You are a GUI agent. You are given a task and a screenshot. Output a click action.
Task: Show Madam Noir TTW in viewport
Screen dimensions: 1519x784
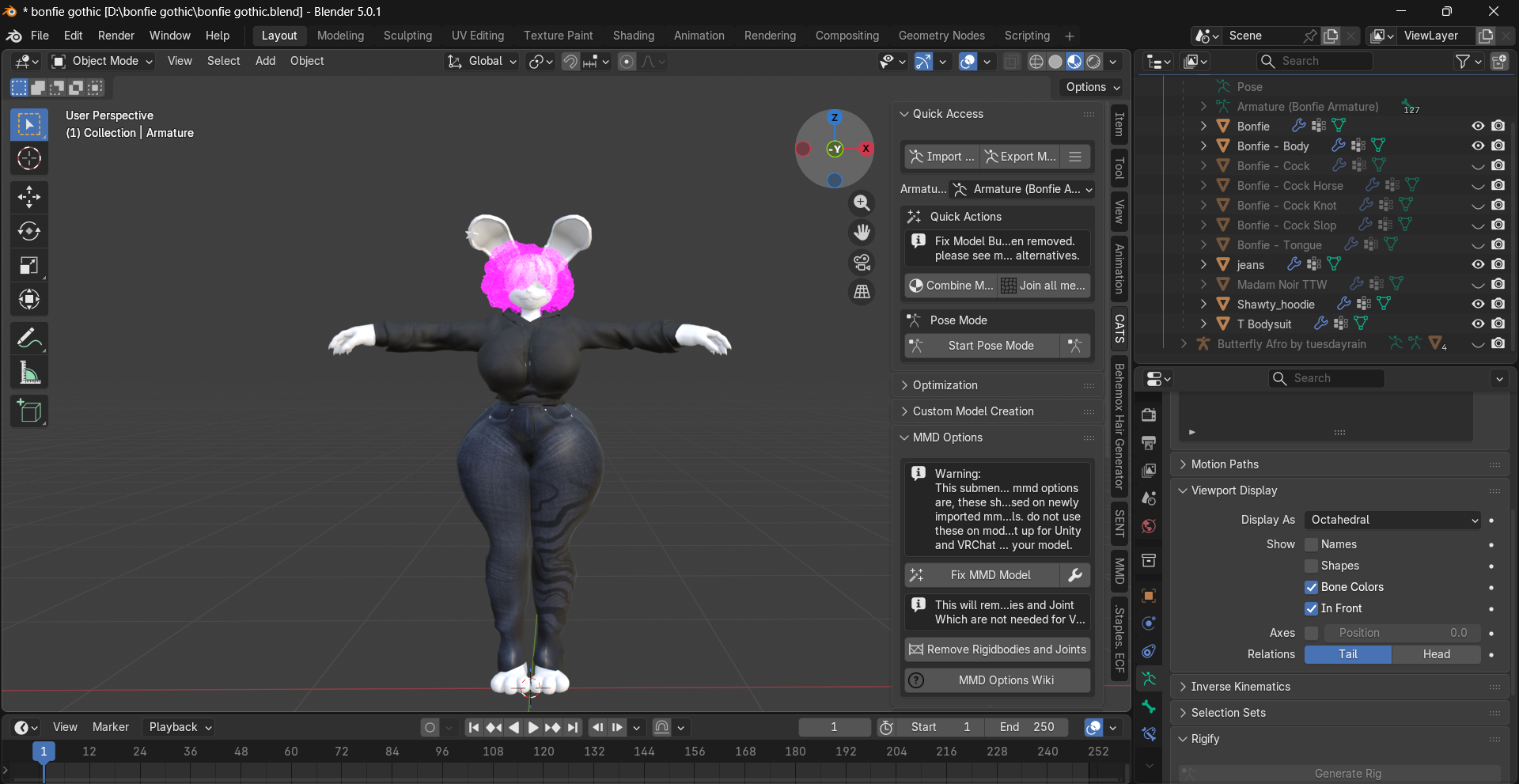pos(1478,284)
